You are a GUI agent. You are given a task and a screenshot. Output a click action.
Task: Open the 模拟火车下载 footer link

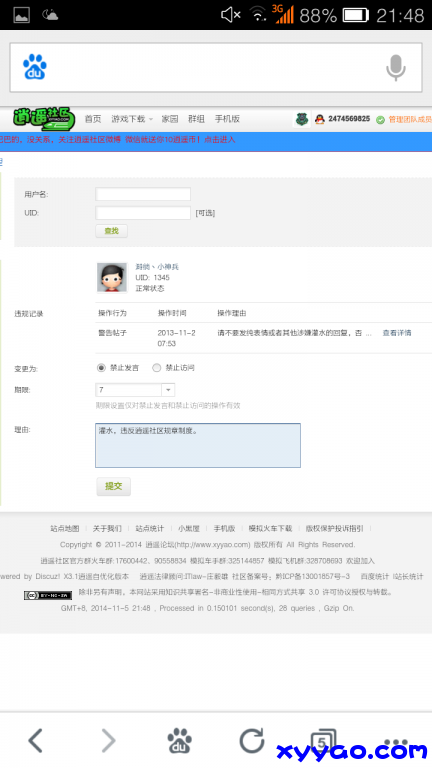point(270,528)
